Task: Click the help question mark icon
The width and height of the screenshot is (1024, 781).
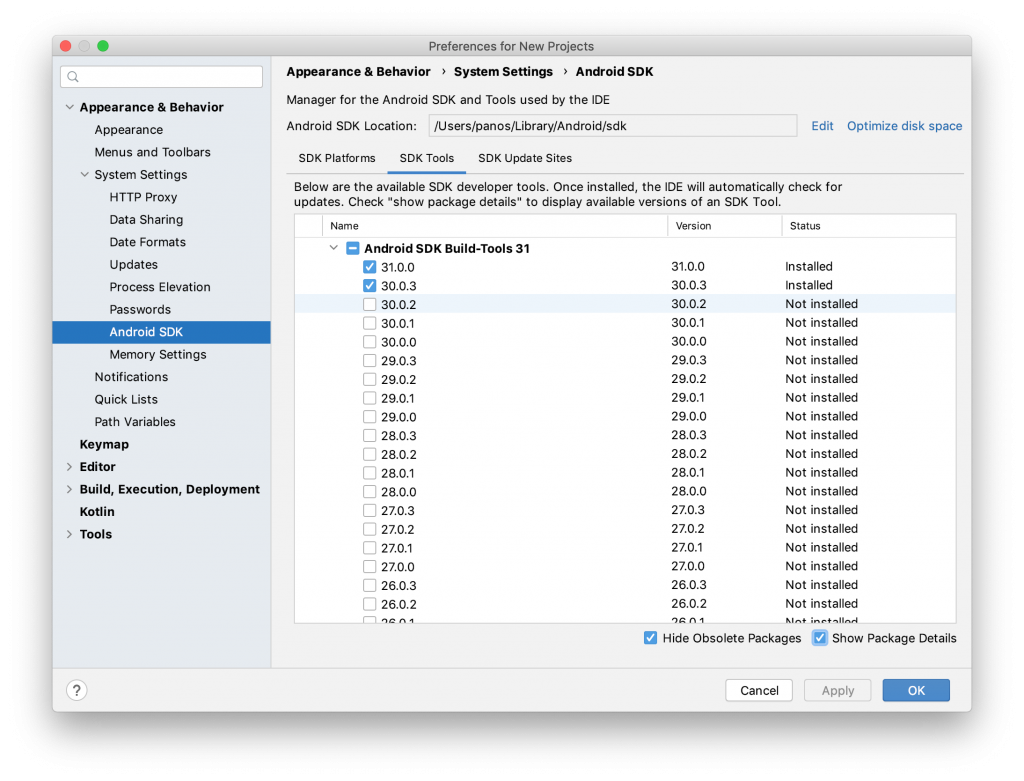Action: click(77, 690)
